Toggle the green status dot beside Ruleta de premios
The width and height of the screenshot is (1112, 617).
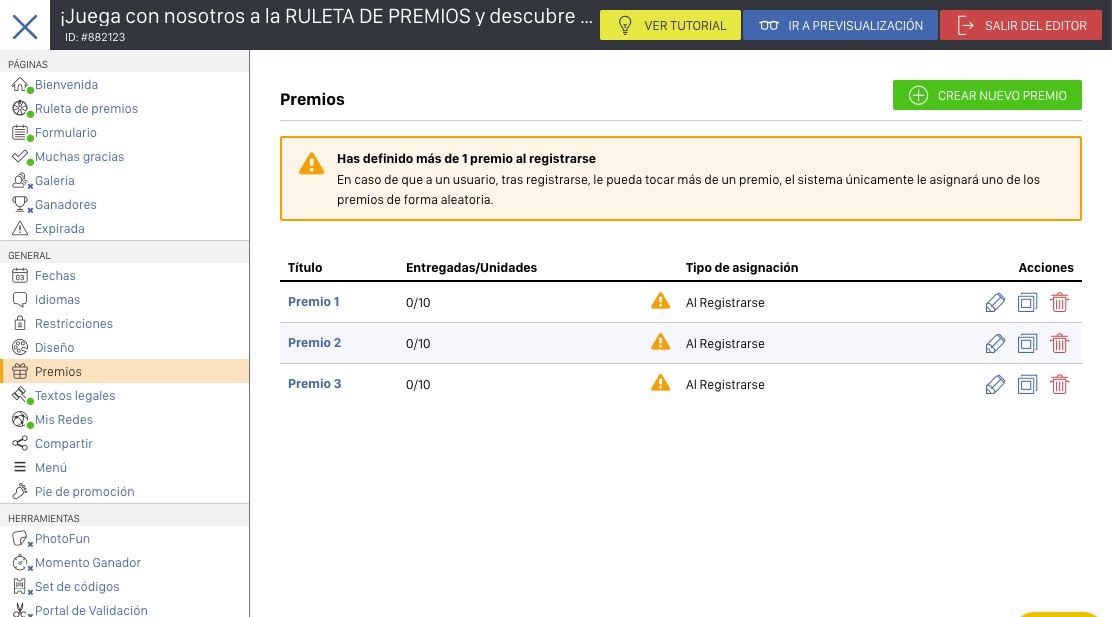[x=30, y=113]
